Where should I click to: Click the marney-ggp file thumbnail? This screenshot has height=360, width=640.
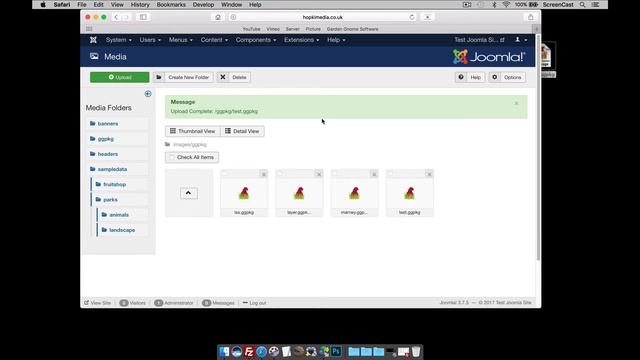click(354, 193)
